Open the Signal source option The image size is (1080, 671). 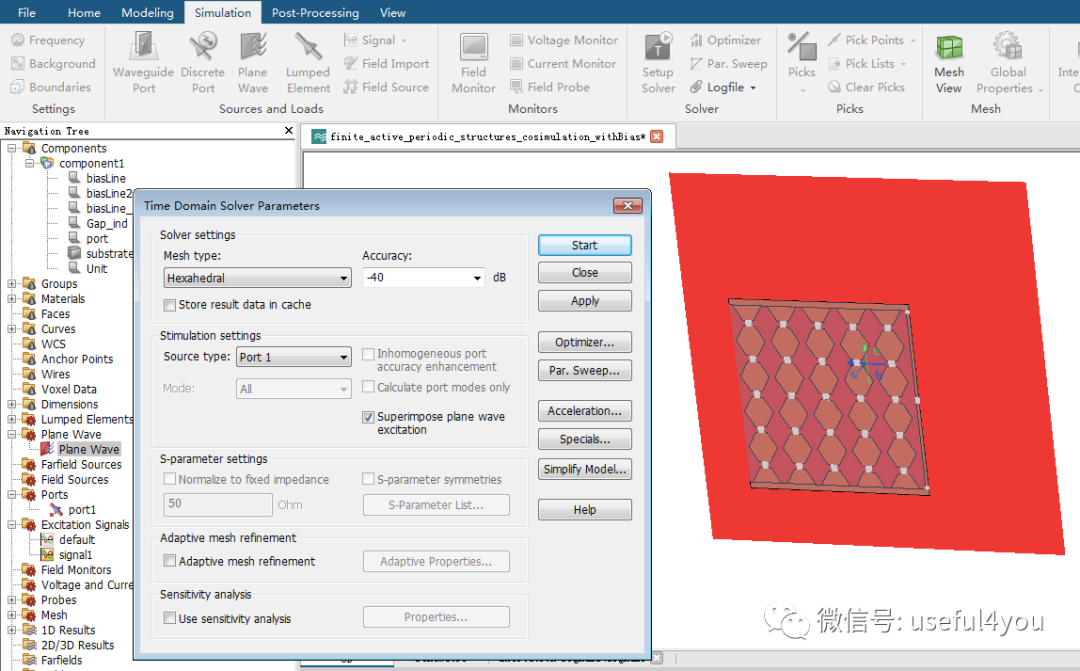(375, 40)
